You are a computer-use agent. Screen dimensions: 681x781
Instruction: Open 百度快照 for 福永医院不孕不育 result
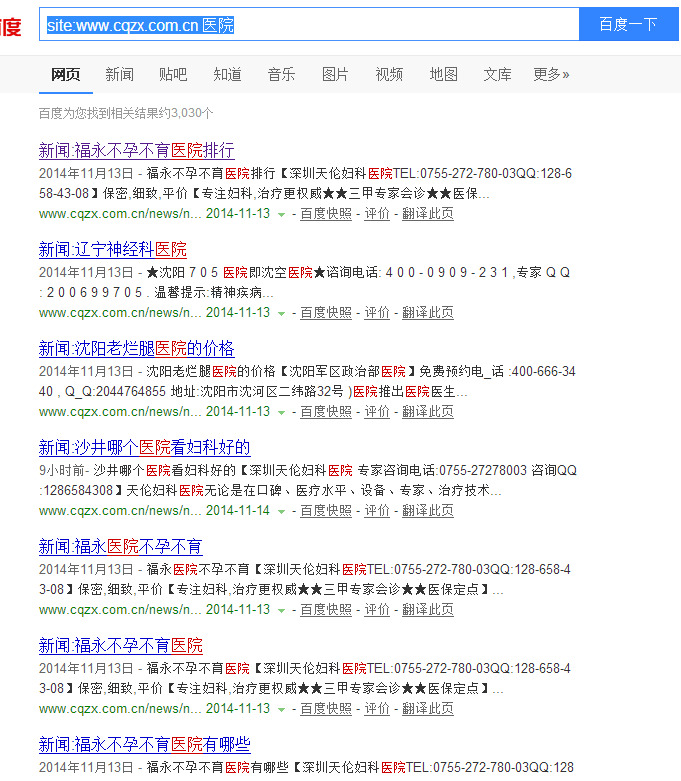(326, 610)
